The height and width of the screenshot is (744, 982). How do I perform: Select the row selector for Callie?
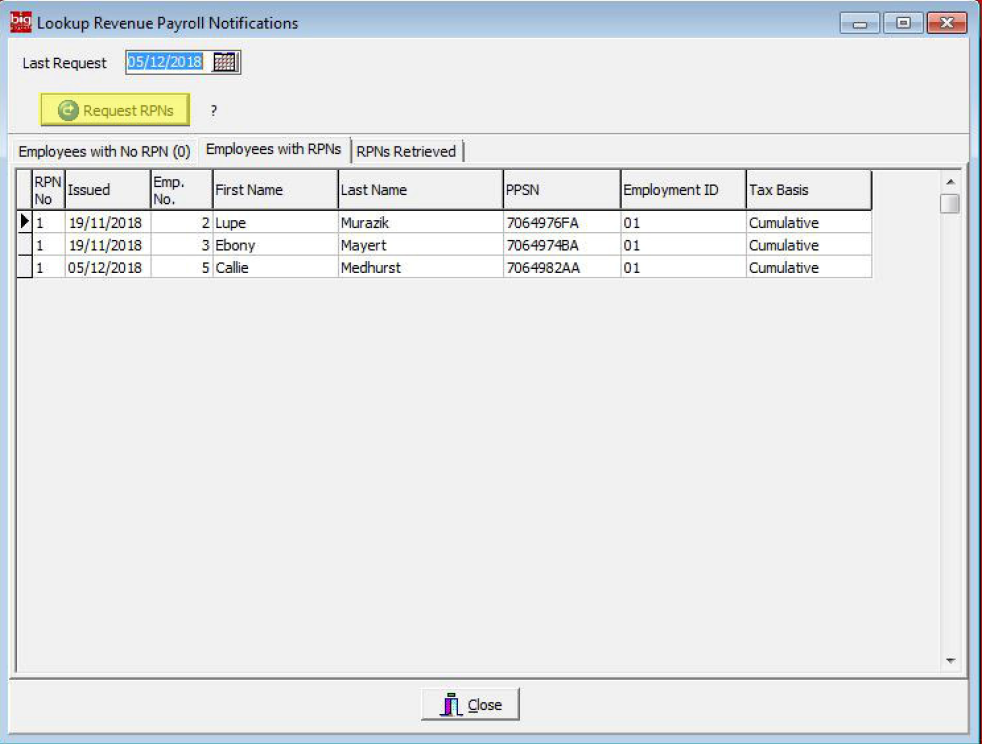pos(24,267)
